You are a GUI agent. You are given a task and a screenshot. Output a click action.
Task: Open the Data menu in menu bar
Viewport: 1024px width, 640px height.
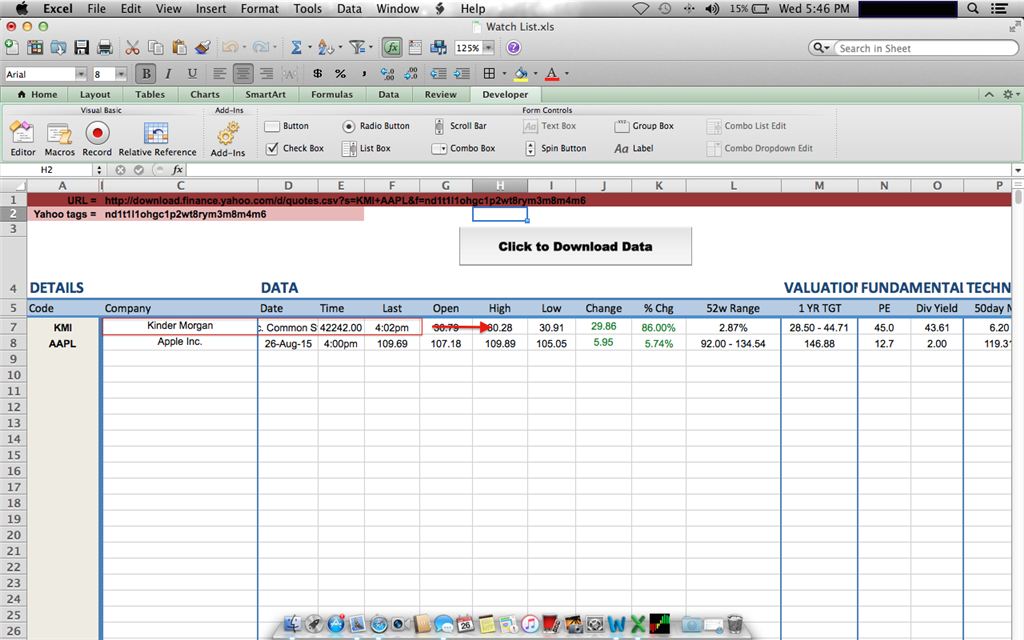click(349, 8)
